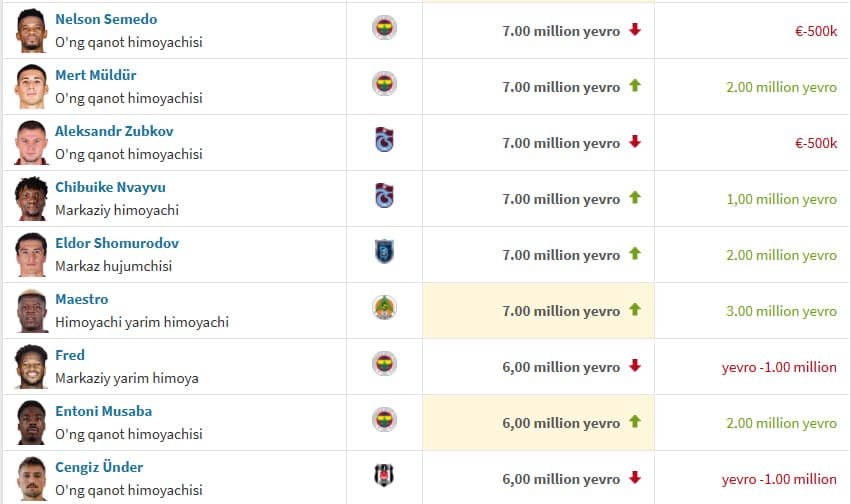The image size is (851, 504).
Task: Follow the Cengiz Ünder name link
Action: [x=99, y=467]
